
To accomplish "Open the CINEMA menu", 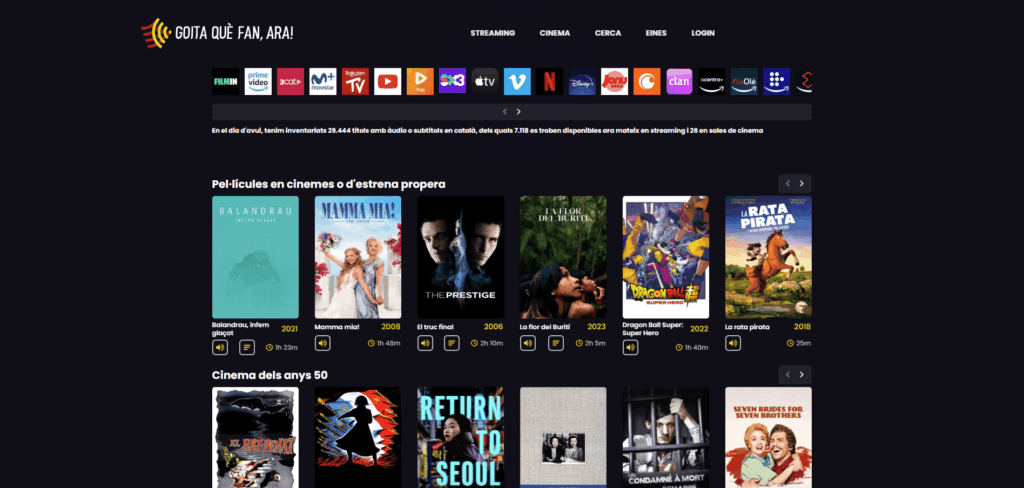I will pos(554,33).
